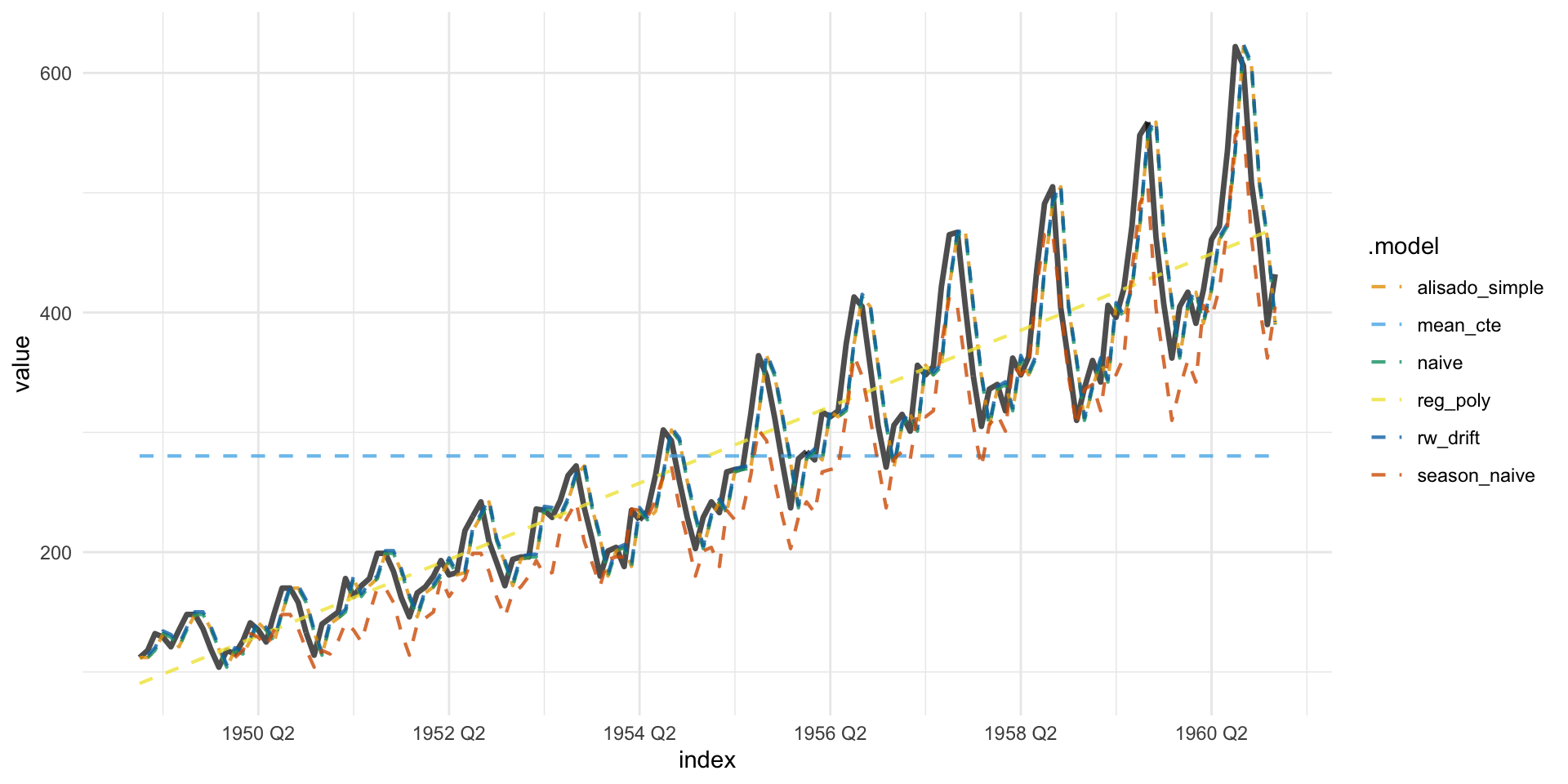Click the reg_poly yellow legend swatch
Viewport: 1568px width, 784px height.
[x=1387, y=400]
